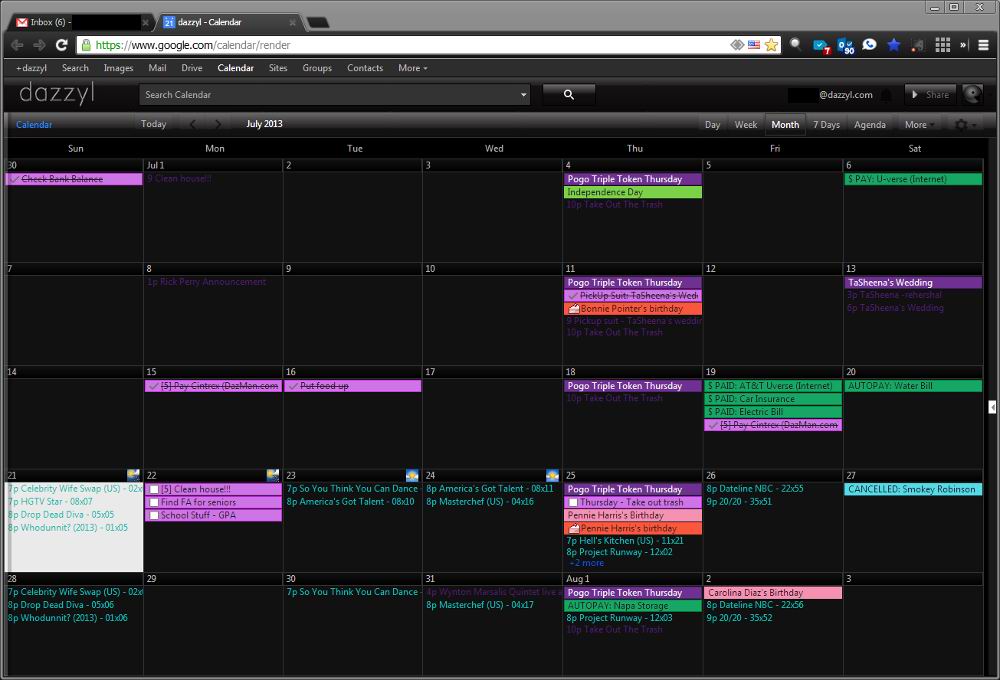This screenshot has height=680, width=1000.
Task: Uncheck the 'Put food up' task checkmark
Action: pyautogui.click(x=293, y=386)
